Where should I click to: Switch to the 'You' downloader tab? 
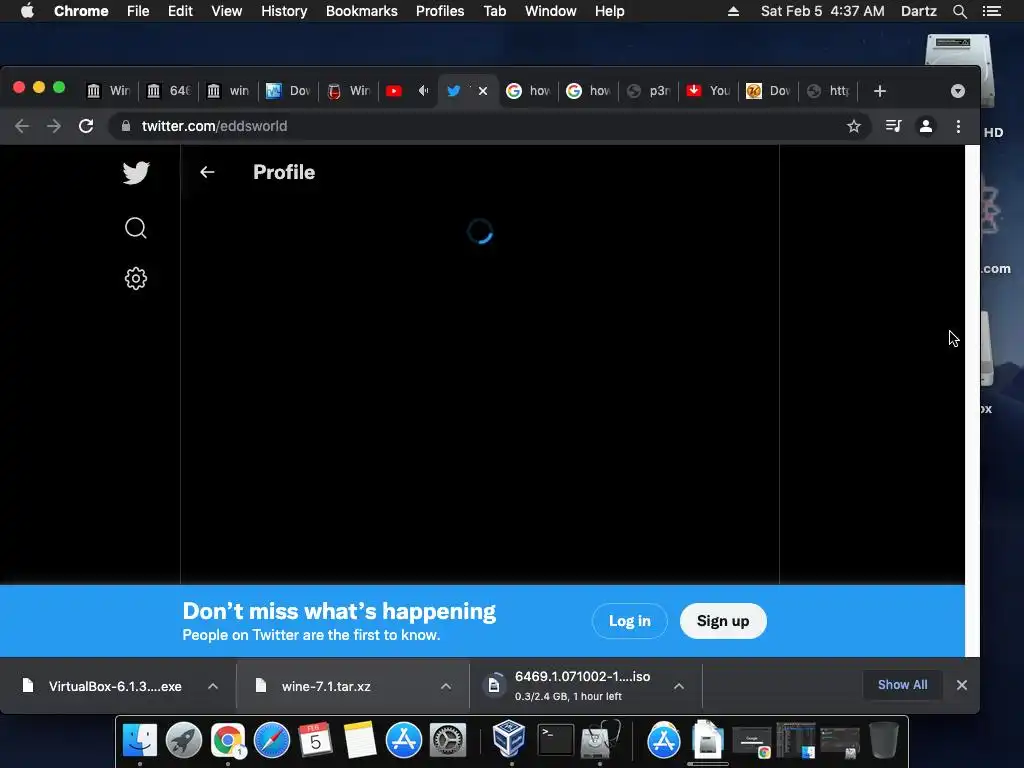[x=710, y=91]
